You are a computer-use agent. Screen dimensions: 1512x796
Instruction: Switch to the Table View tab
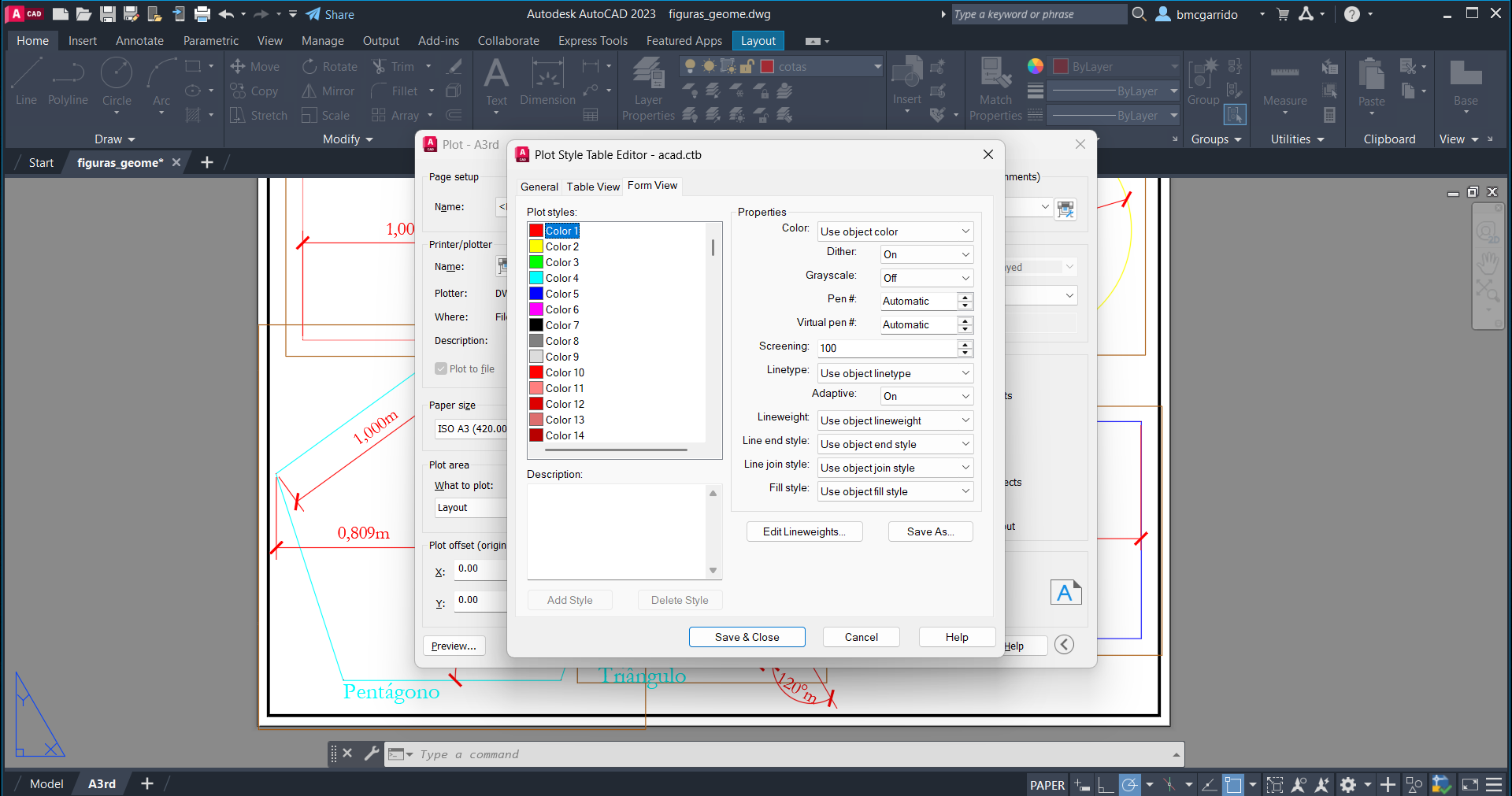pos(593,187)
